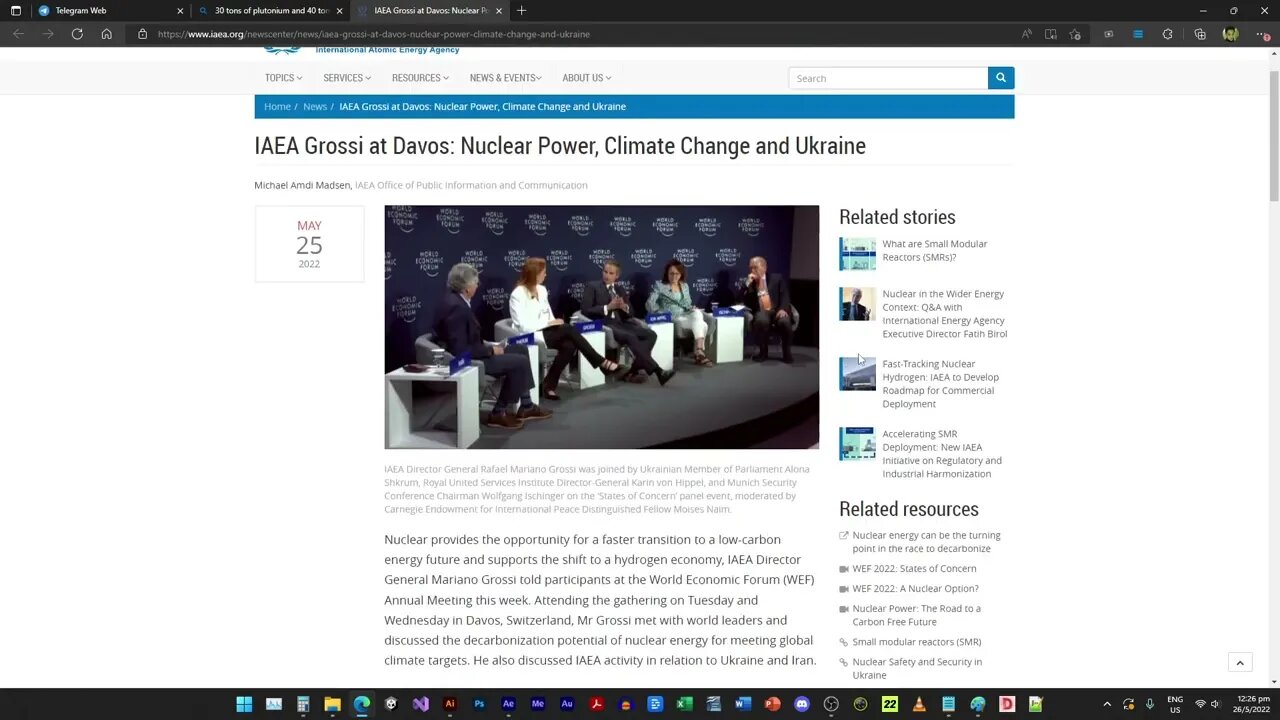Open File Explorer from the taskbar
Screen dimensions: 1280x720
pyautogui.click(x=332, y=704)
